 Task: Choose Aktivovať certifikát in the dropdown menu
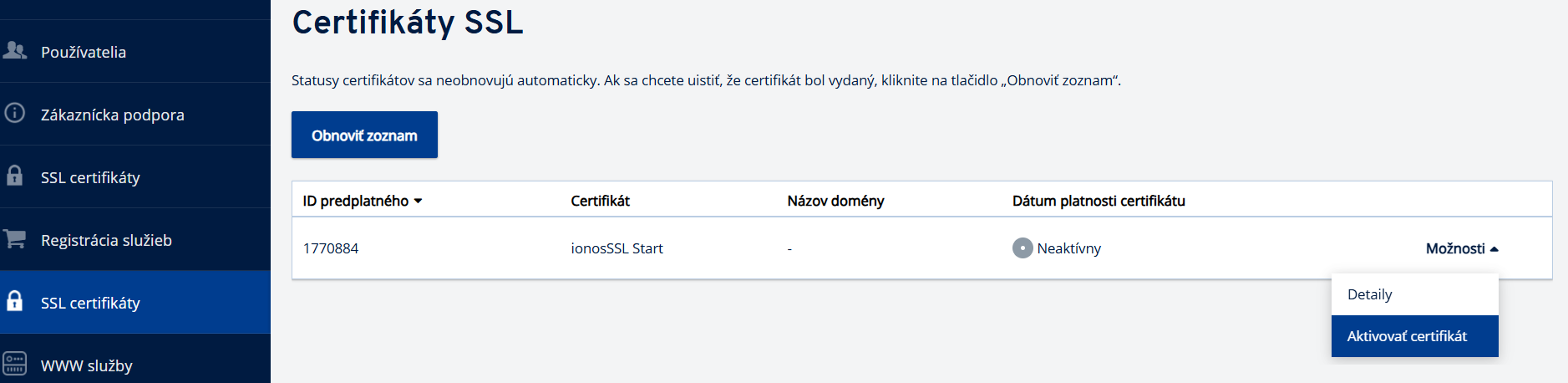pos(1407,336)
